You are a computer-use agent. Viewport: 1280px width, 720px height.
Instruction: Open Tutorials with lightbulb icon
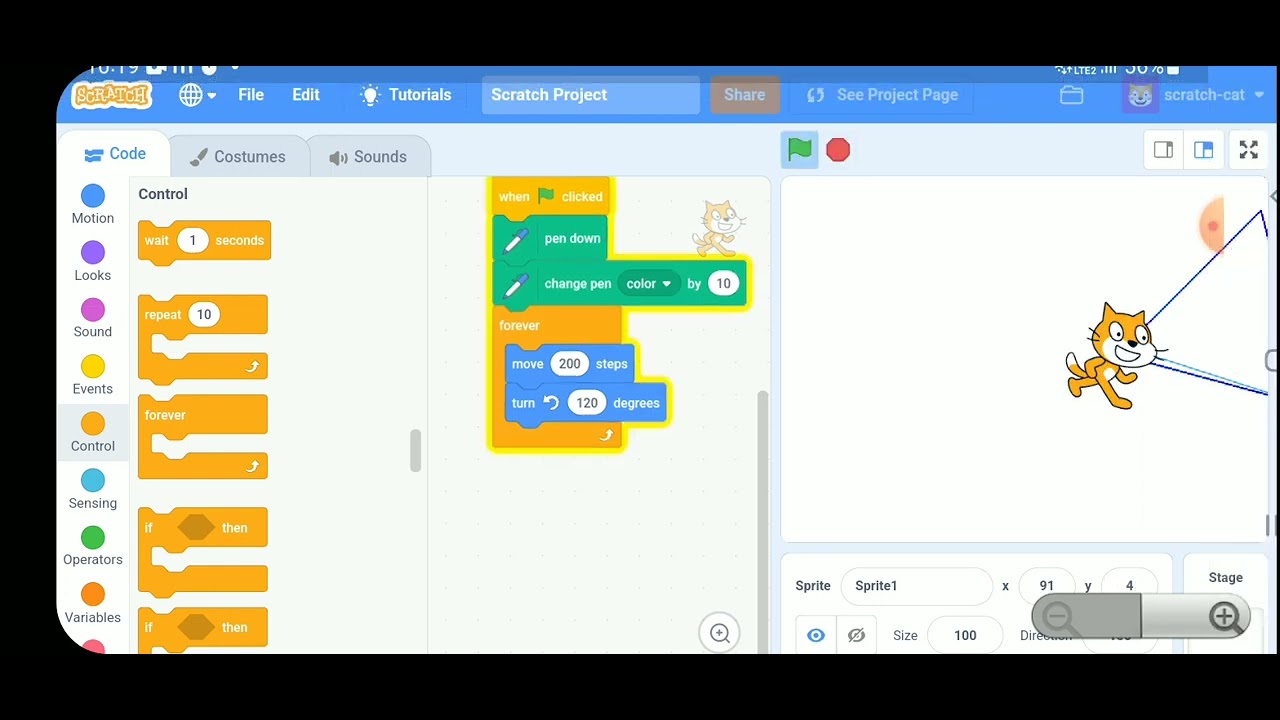click(406, 95)
